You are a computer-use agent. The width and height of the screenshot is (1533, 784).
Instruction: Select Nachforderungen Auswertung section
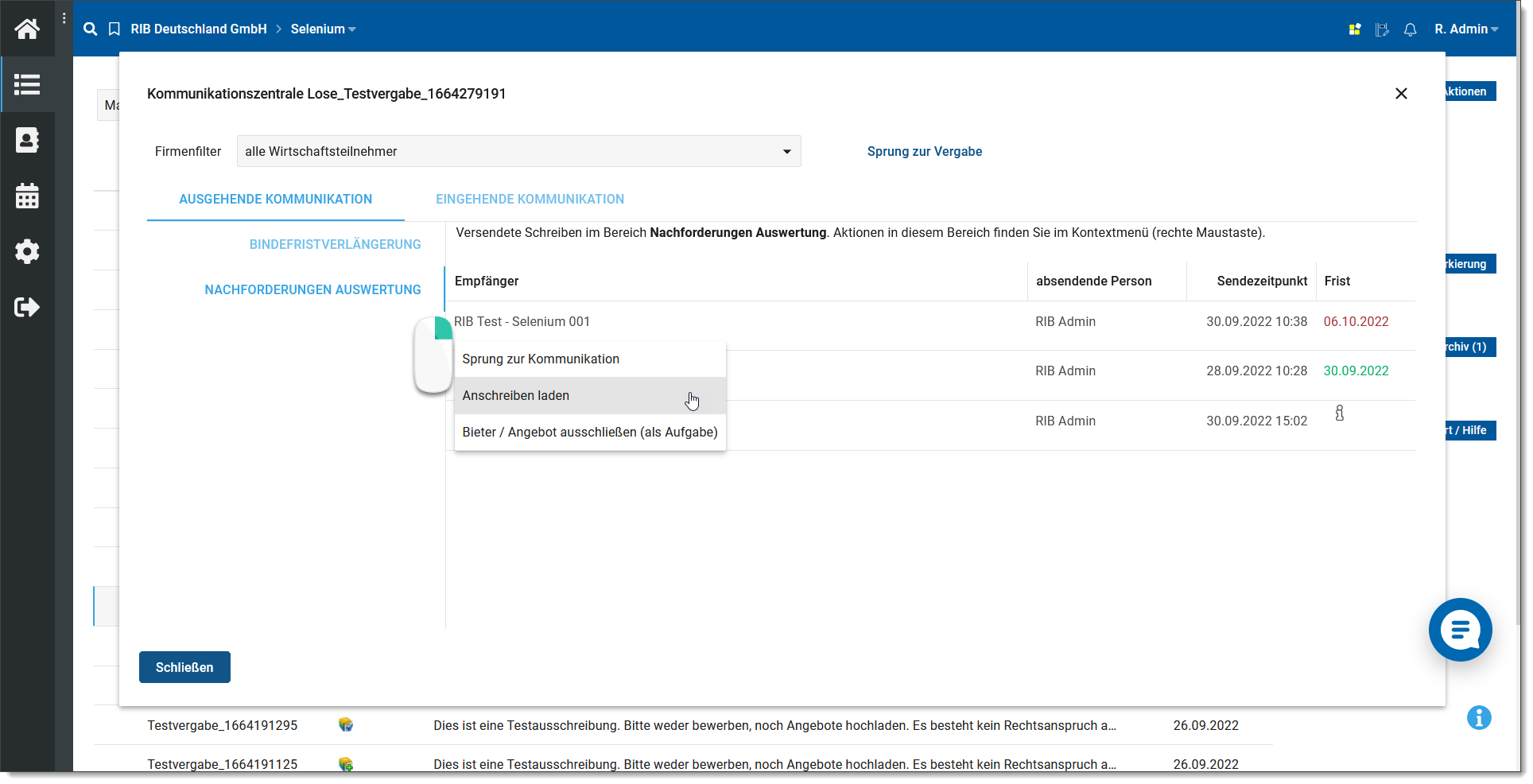(312, 290)
